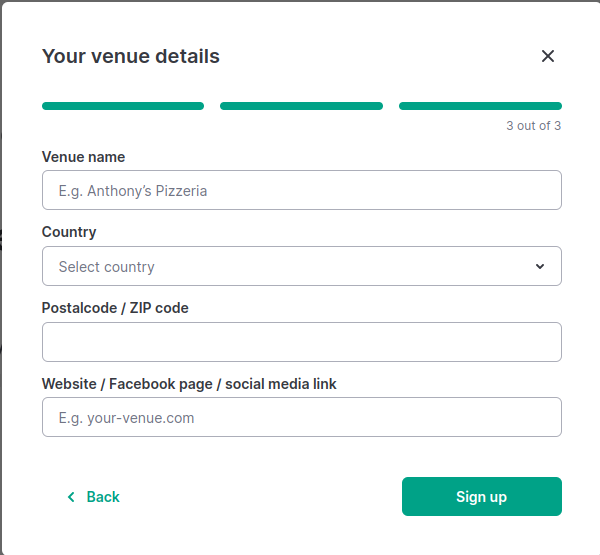Click the 'Venue name' field label
Screen dimensions: 600x555
click(x=83, y=157)
